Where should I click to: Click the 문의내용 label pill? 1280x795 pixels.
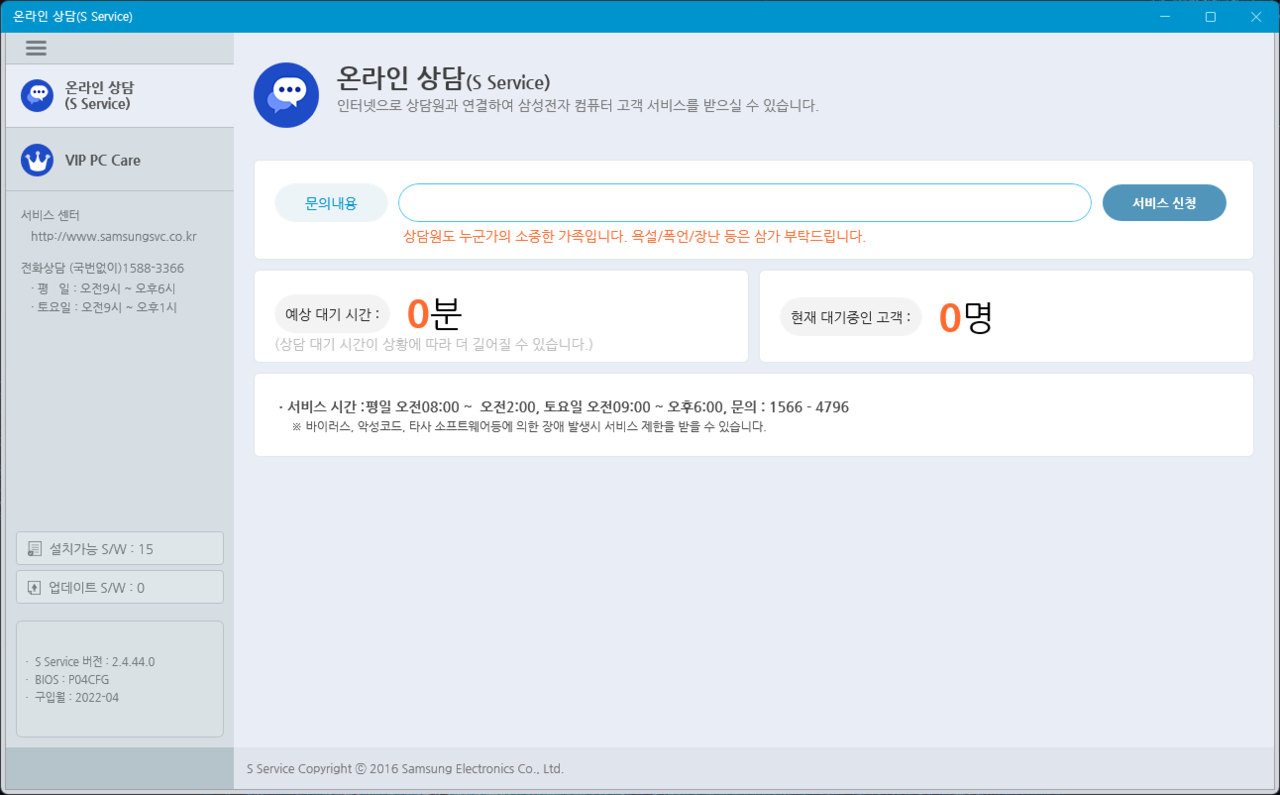331,203
